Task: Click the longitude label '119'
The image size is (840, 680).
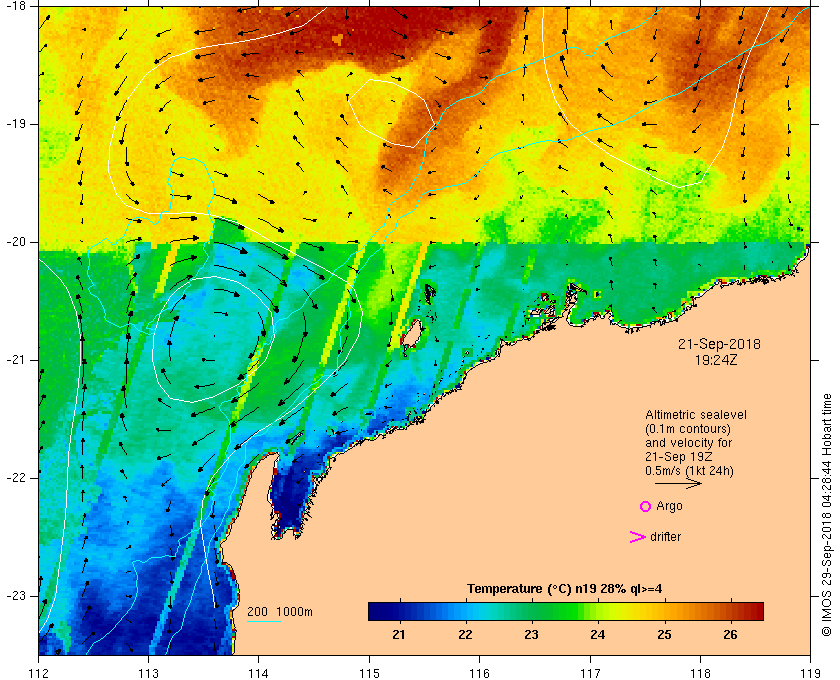Action: pos(811,672)
